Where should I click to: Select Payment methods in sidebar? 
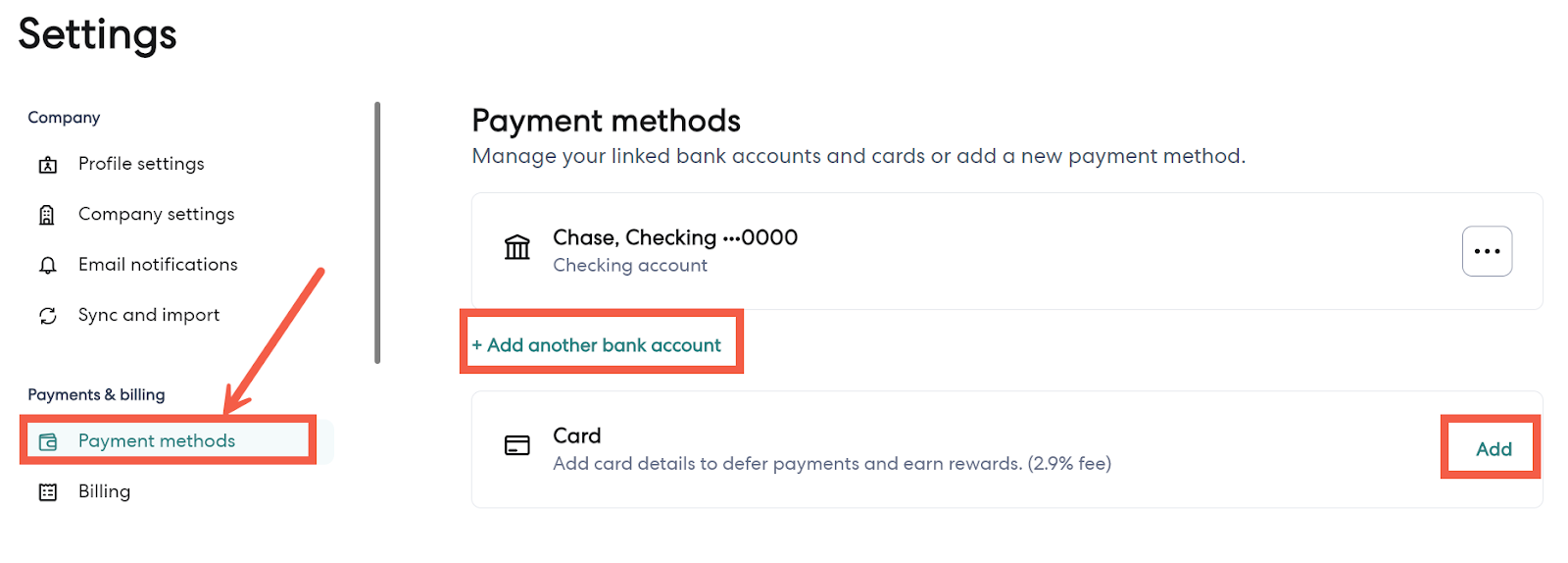point(157,441)
